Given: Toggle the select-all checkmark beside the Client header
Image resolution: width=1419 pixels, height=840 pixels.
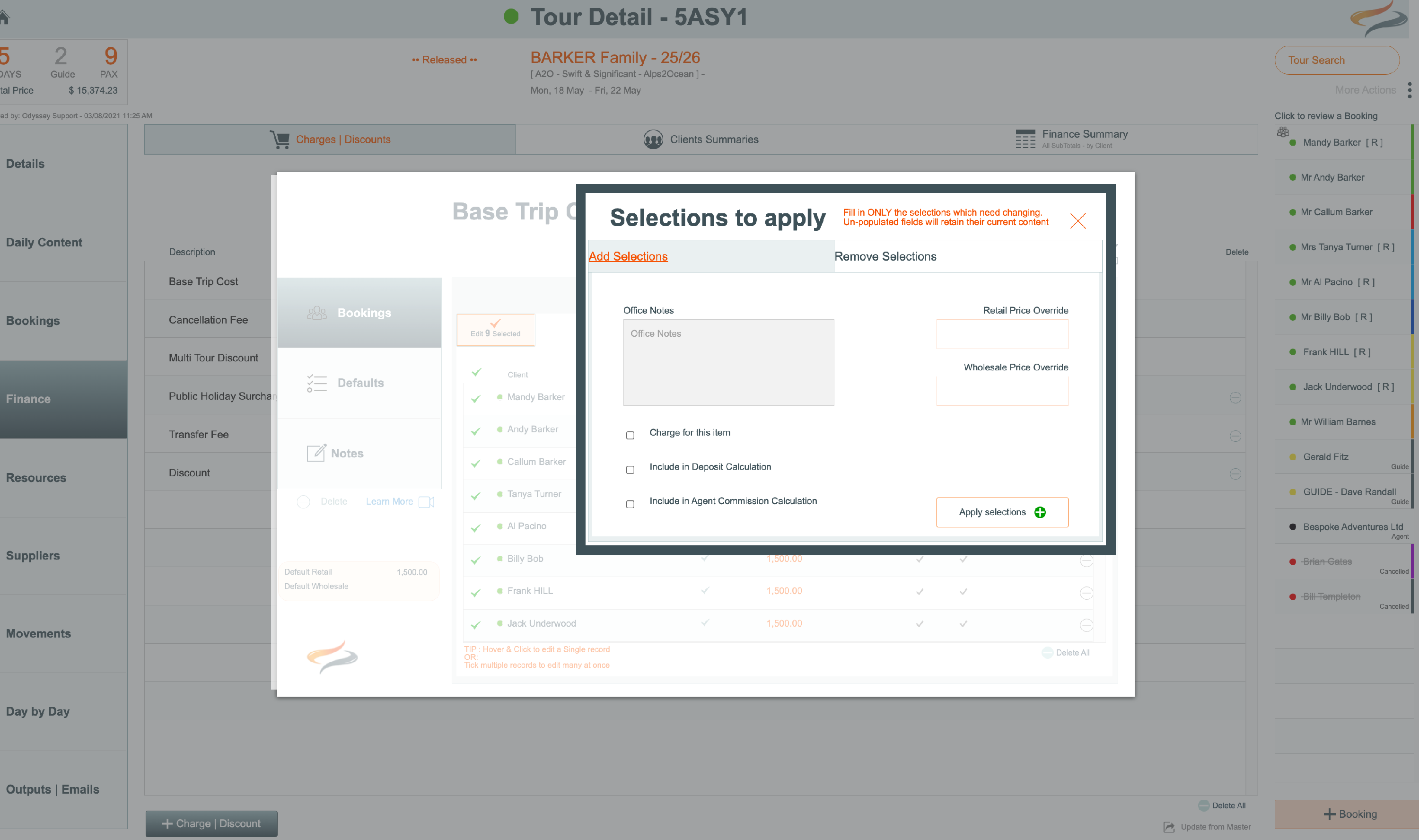Looking at the screenshot, I should (476, 372).
